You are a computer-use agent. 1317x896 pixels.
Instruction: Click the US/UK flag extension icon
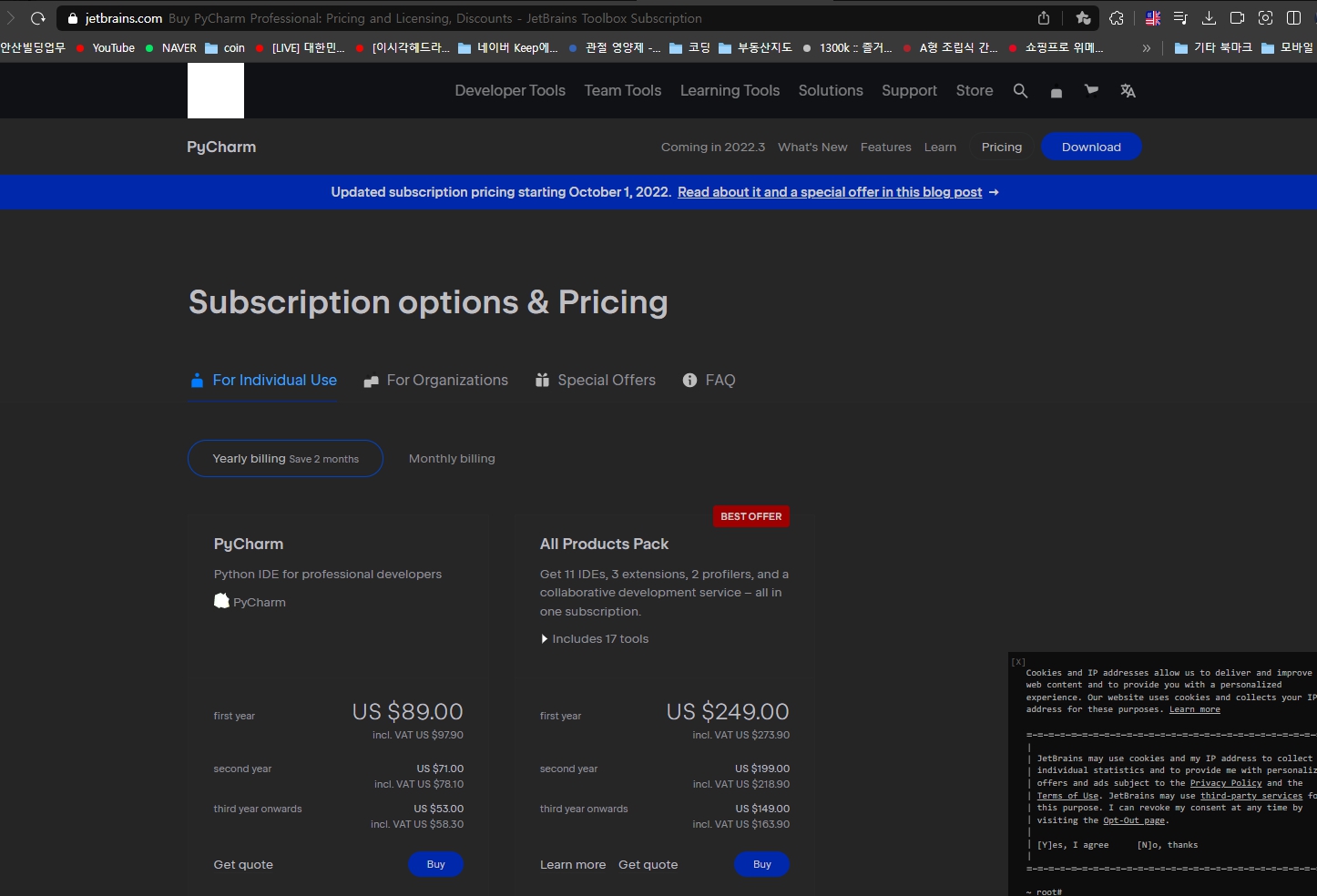coord(1153,18)
